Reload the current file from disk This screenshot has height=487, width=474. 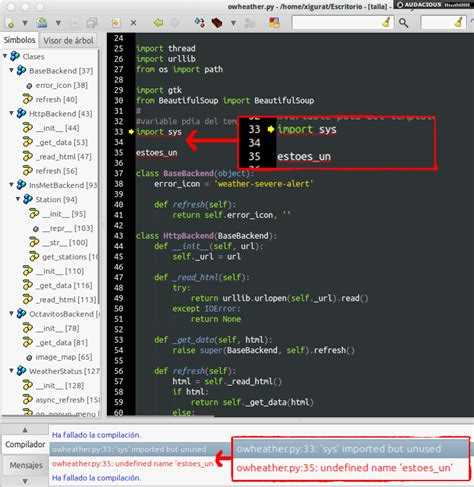(116, 23)
